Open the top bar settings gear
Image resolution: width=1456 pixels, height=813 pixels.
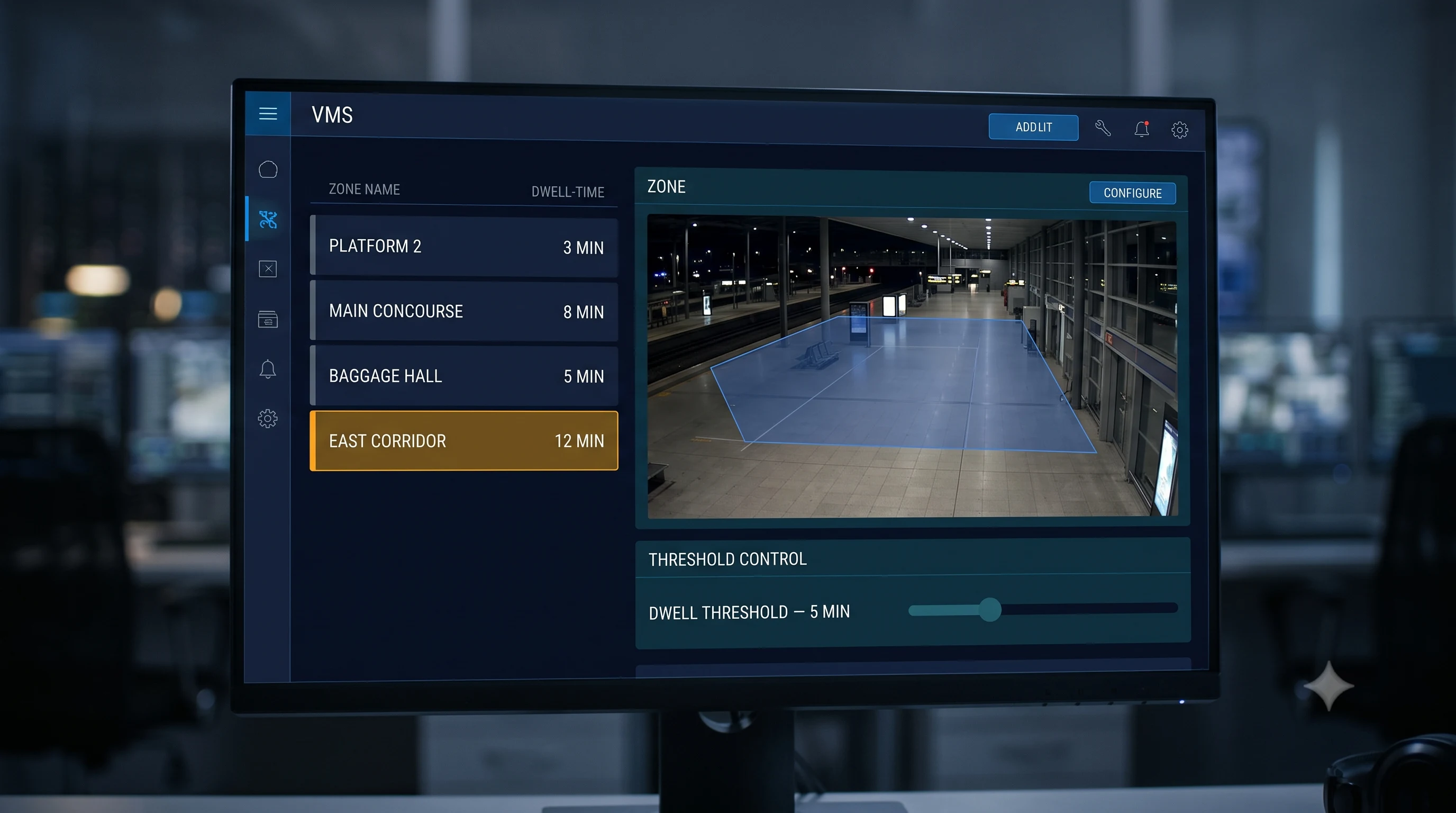click(1180, 130)
